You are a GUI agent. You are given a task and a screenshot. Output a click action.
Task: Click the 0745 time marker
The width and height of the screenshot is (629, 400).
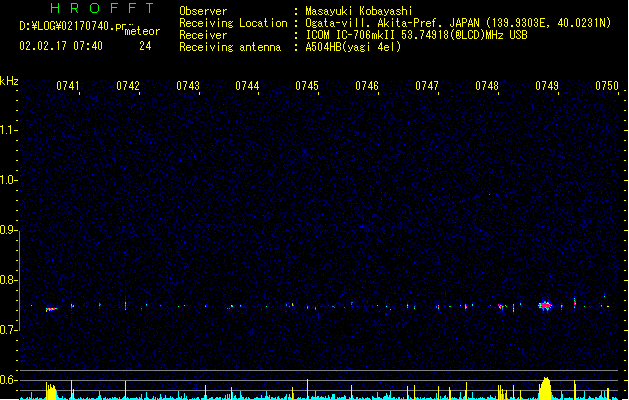click(307, 86)
